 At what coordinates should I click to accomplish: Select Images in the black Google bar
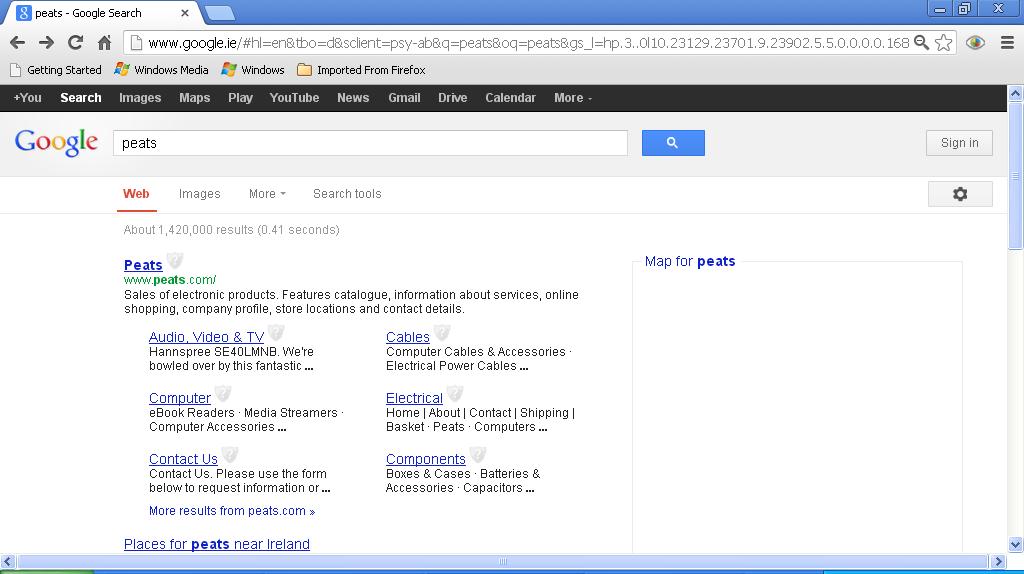coord(140,98)
